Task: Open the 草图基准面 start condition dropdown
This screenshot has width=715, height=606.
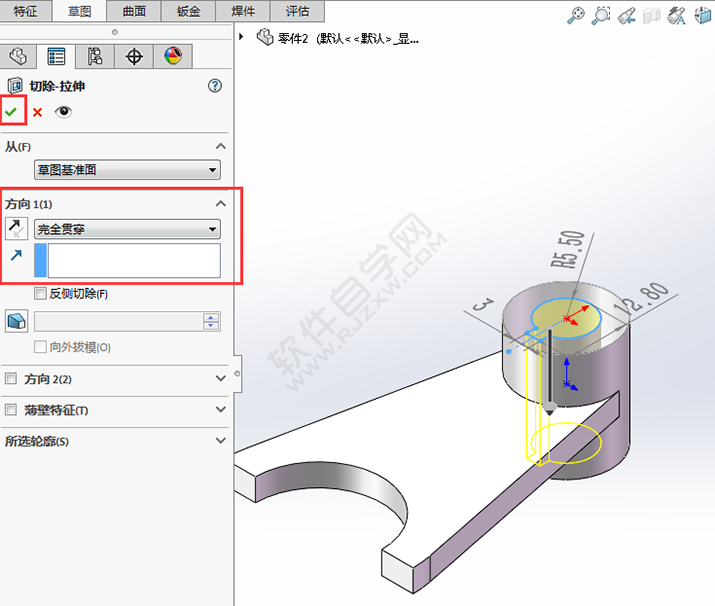Action: coord(127,170)
